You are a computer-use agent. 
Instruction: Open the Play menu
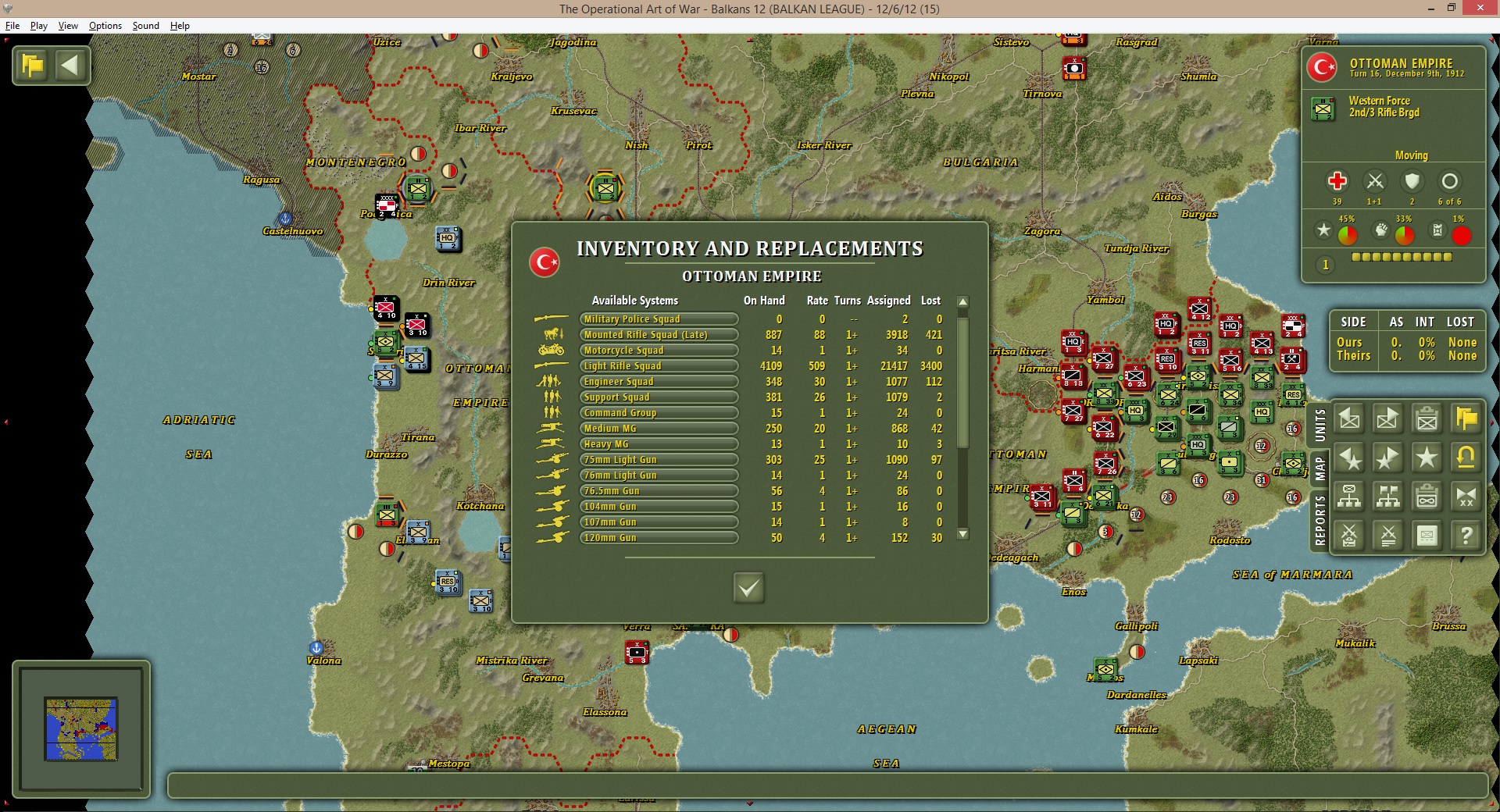coord(39,26)
